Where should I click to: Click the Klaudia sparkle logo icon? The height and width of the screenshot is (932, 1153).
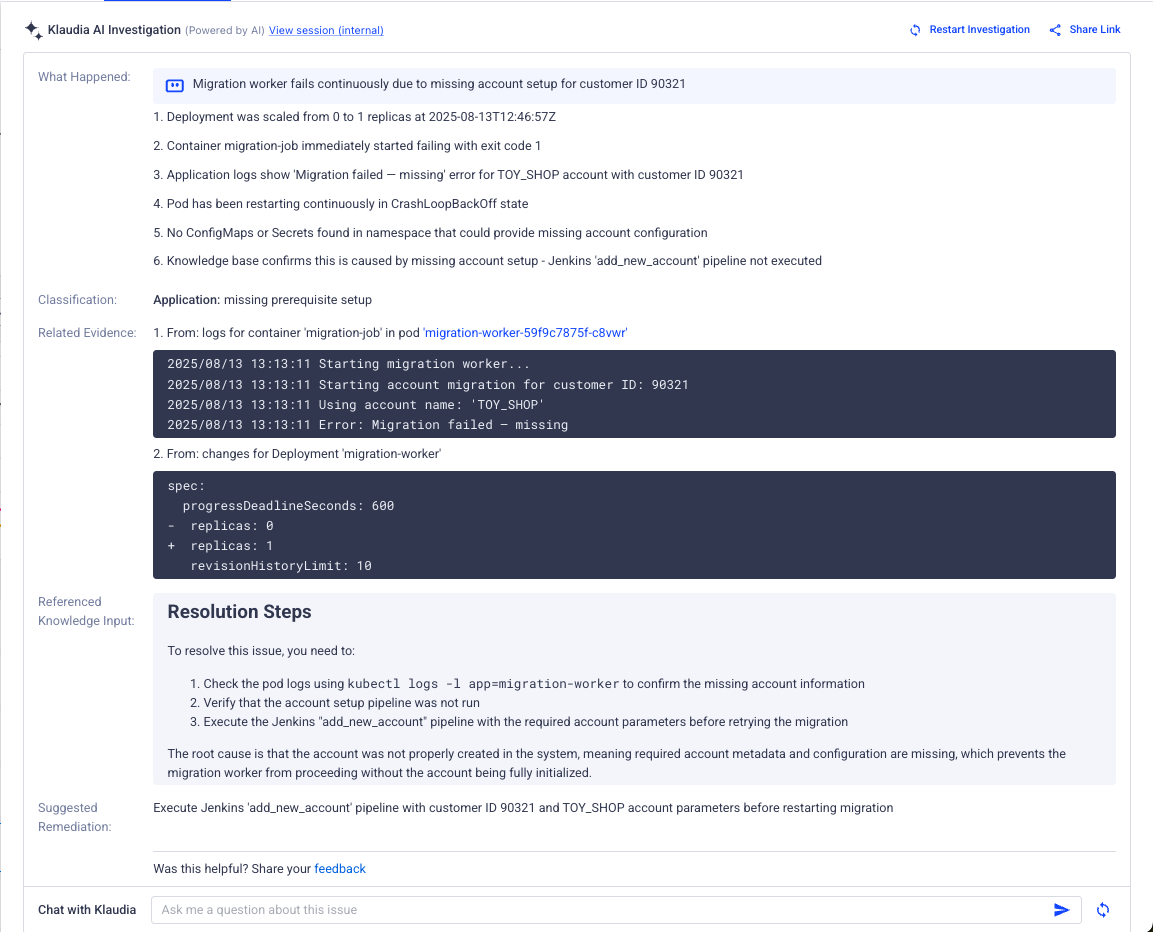tap(34, 30)
